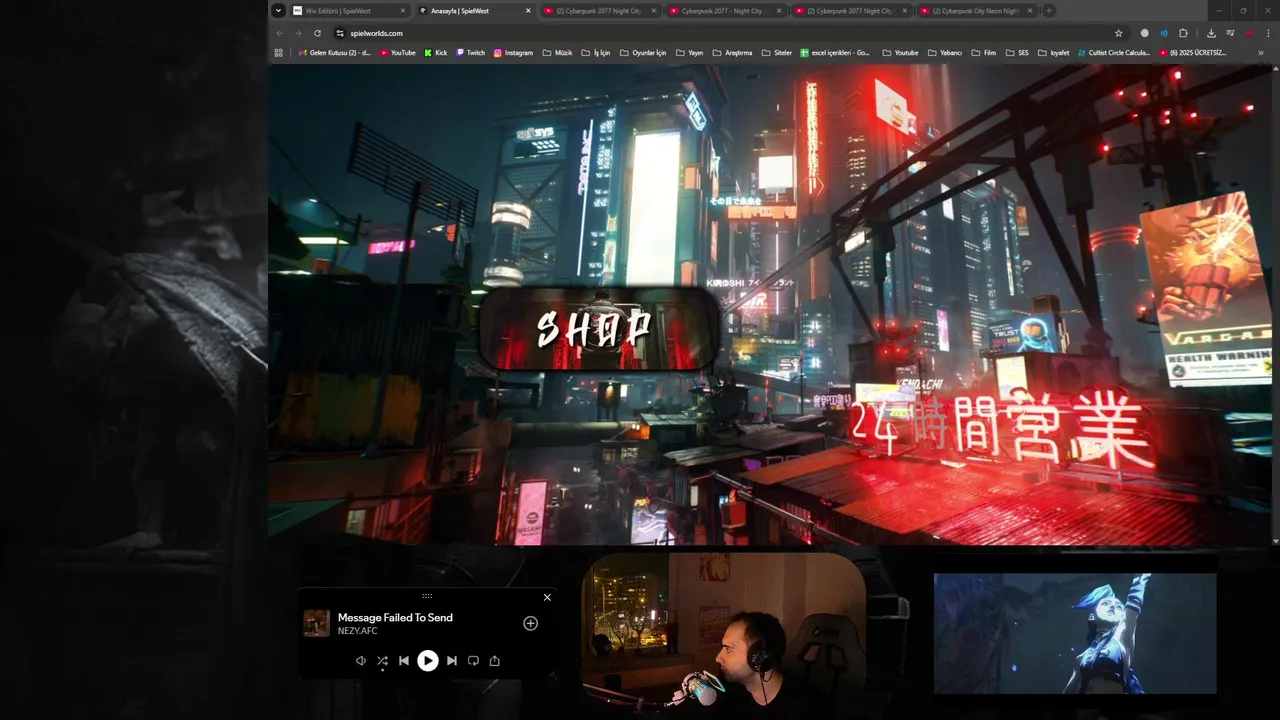This screenshot has height=720, width=1280.
Task: Open the Kick bookmark
Action: tap(436, 52)
